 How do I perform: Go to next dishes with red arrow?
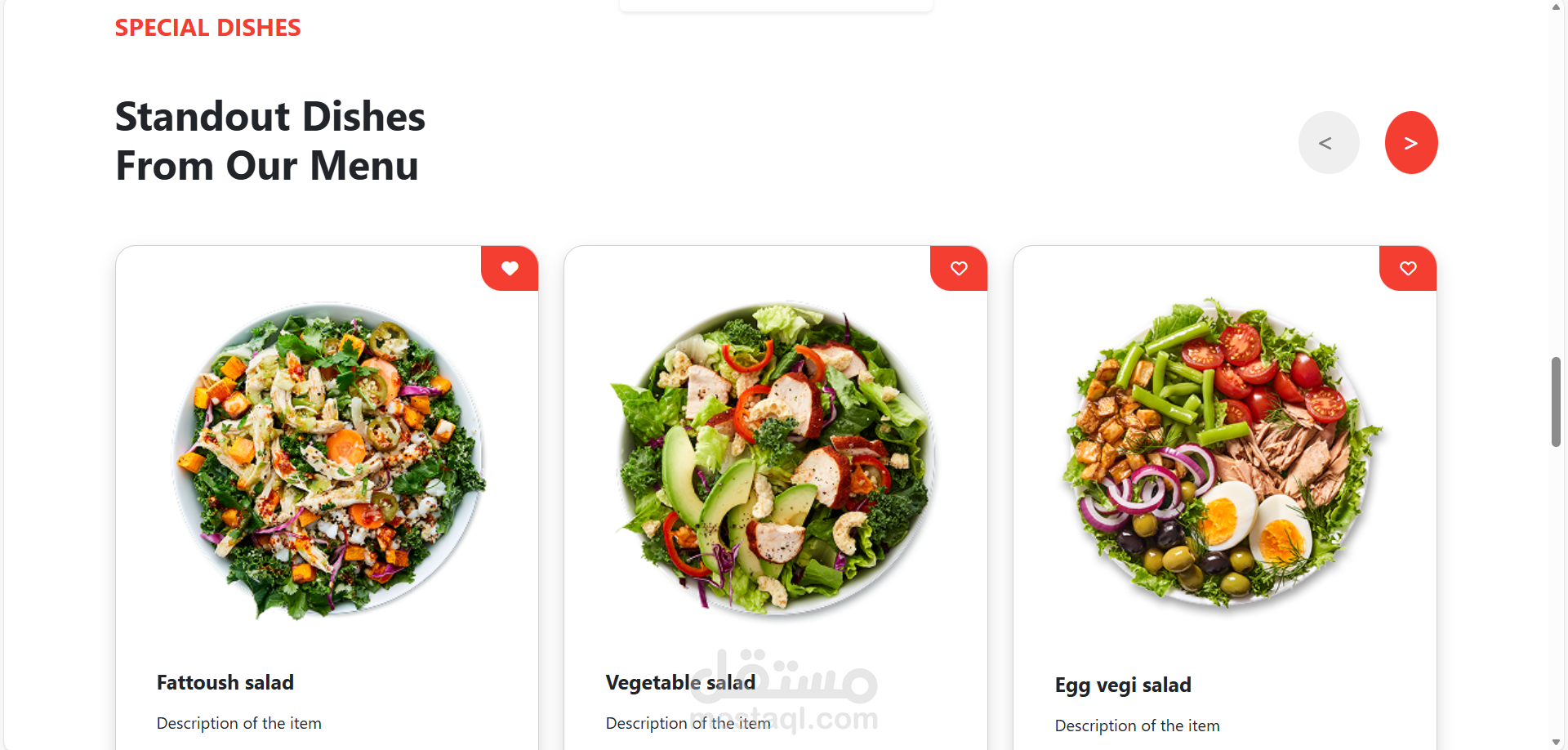tap(1411, 143)
